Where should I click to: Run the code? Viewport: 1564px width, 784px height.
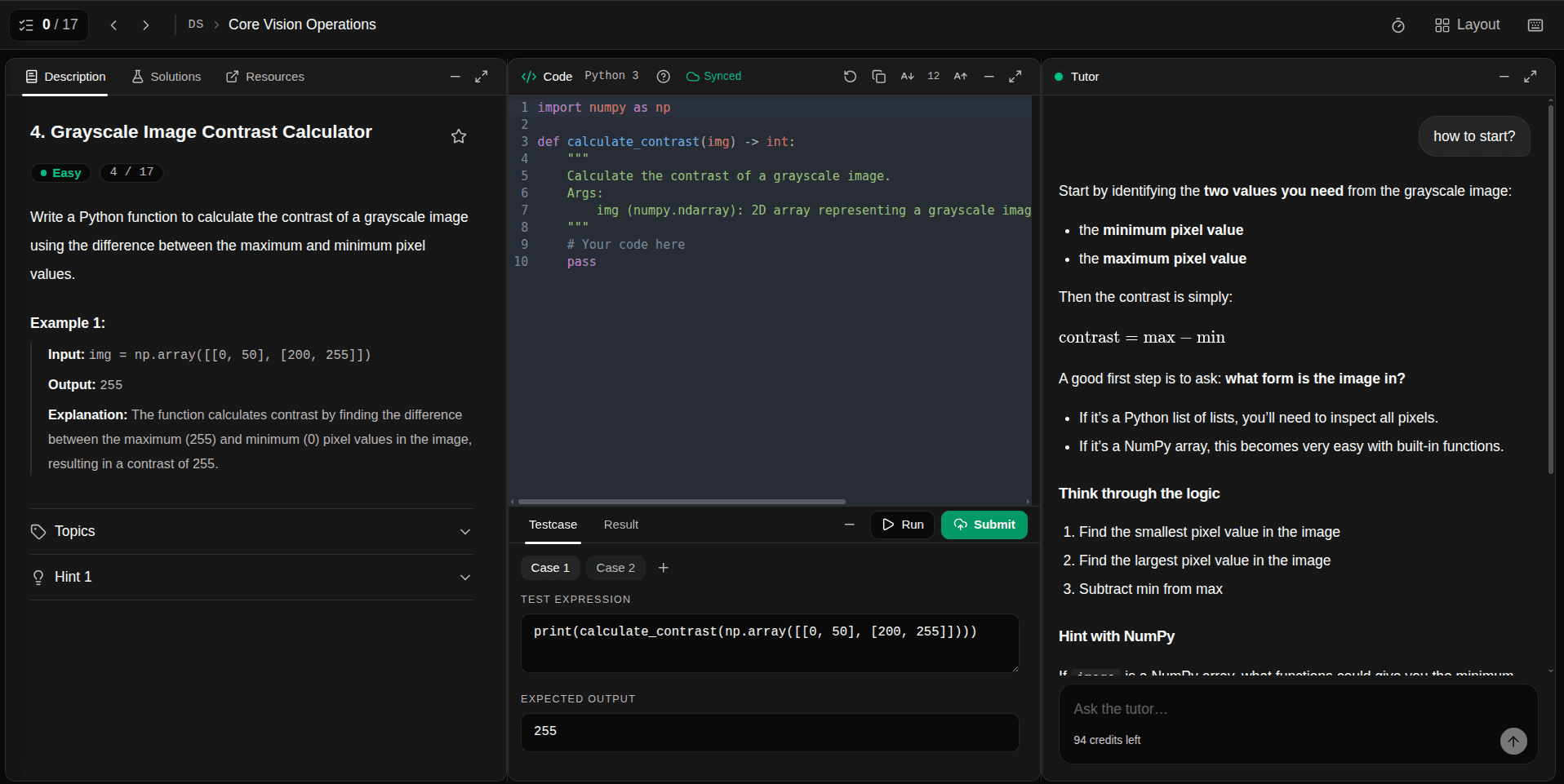click(902, 525)
